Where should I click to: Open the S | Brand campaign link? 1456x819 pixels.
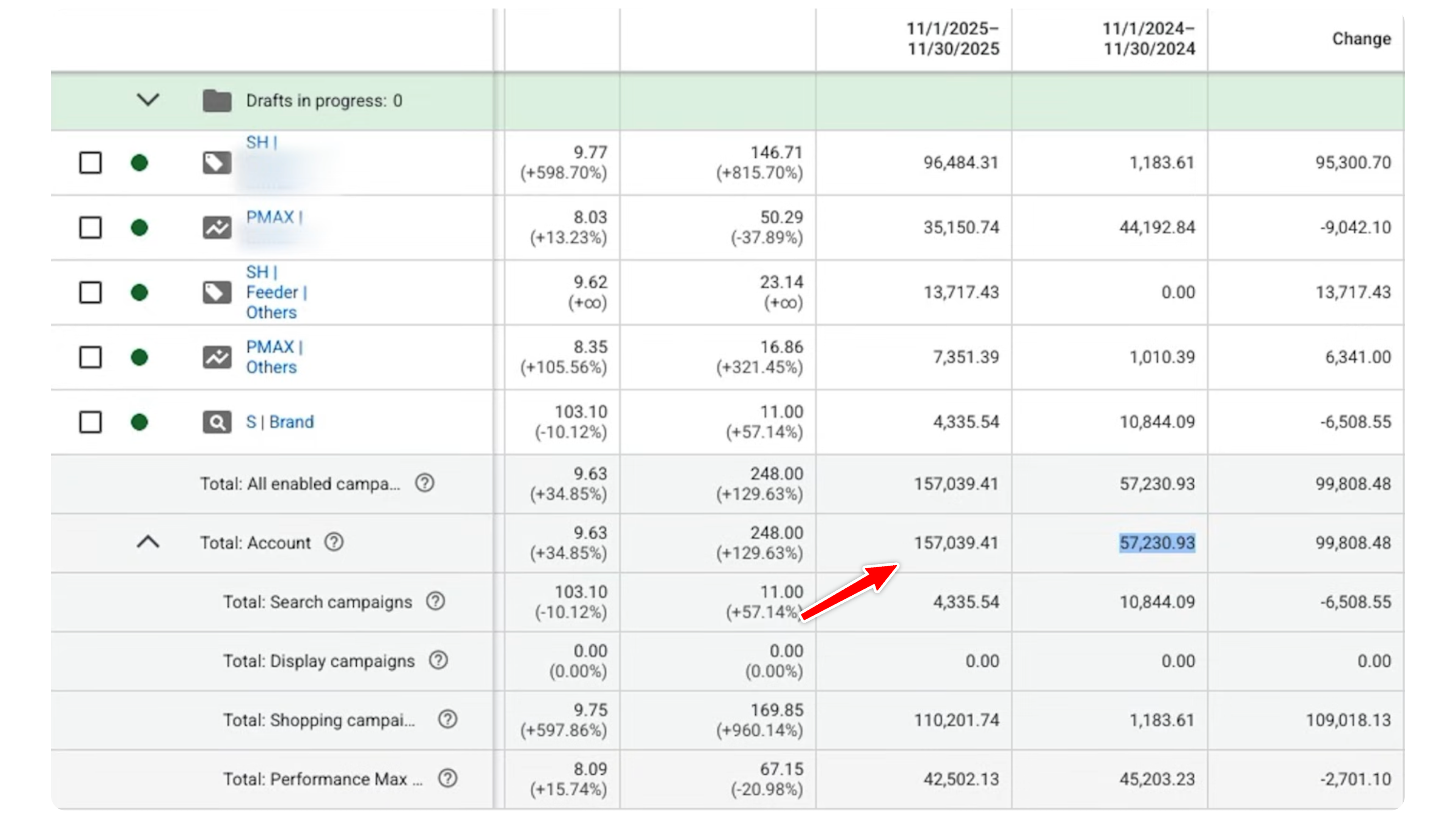click(x=280, y=422)
